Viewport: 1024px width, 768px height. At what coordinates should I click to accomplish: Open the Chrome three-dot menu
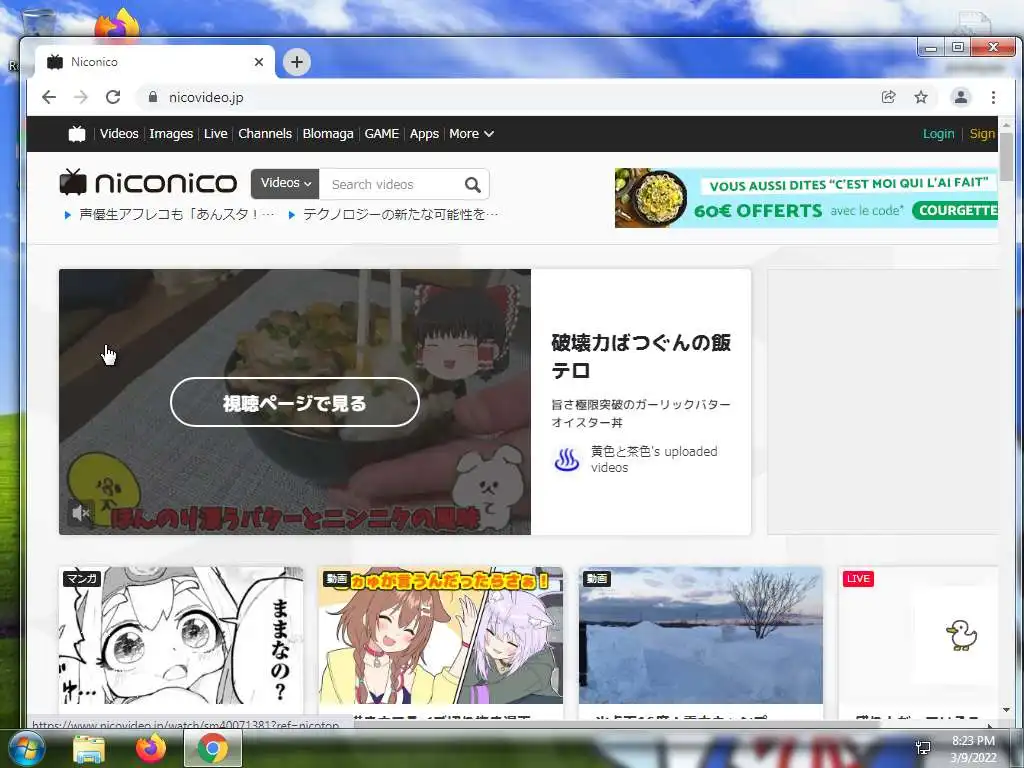tap(993, 97)
